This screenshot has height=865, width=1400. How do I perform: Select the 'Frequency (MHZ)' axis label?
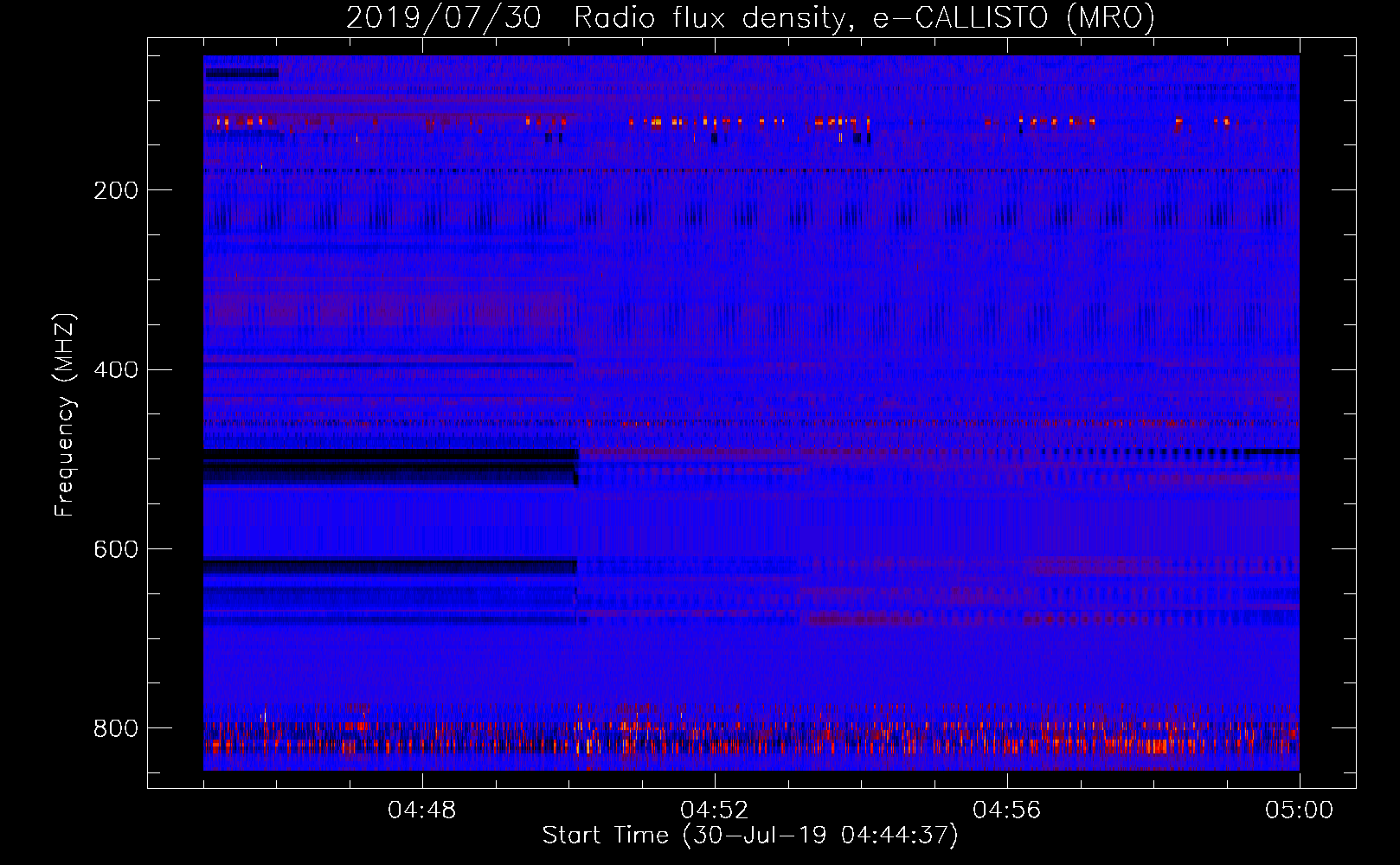click(65, 414)
